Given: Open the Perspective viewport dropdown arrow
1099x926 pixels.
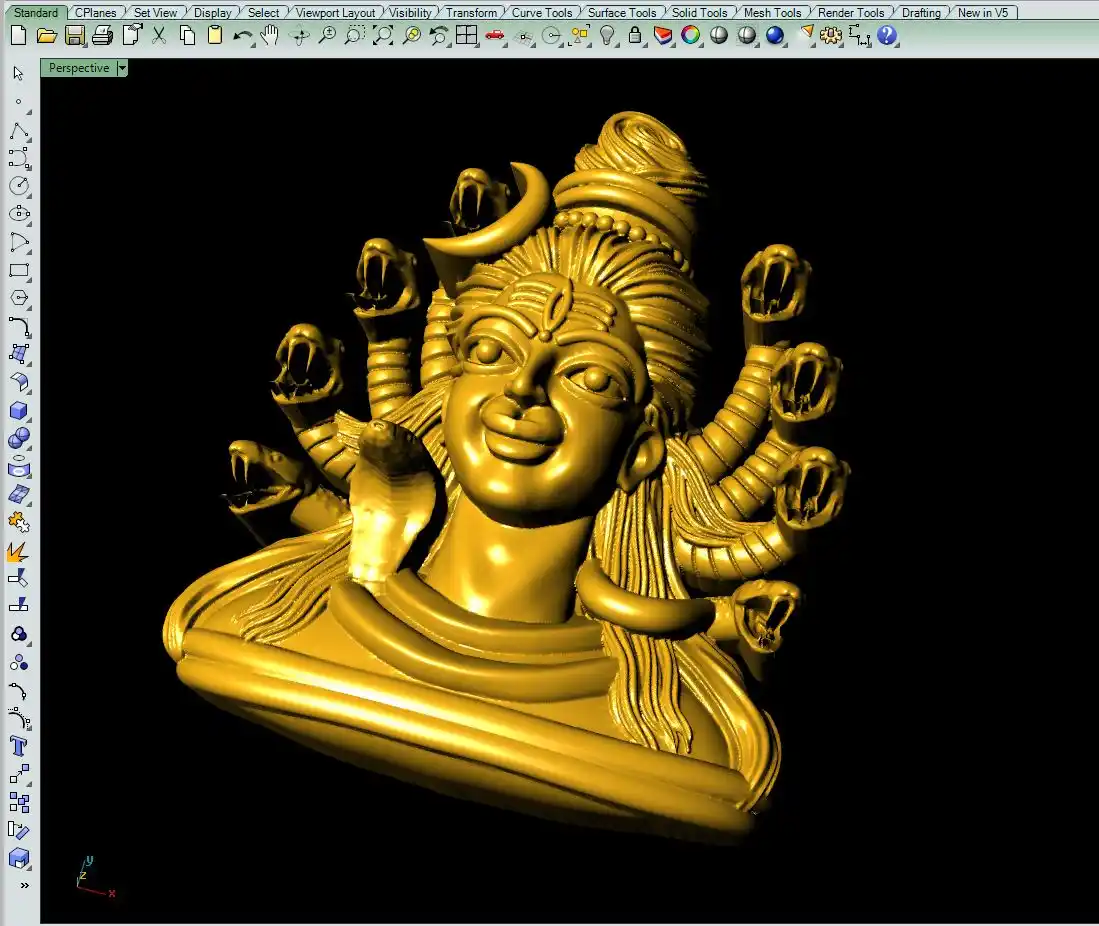Looking at the screenshot, I should (122, 68).
